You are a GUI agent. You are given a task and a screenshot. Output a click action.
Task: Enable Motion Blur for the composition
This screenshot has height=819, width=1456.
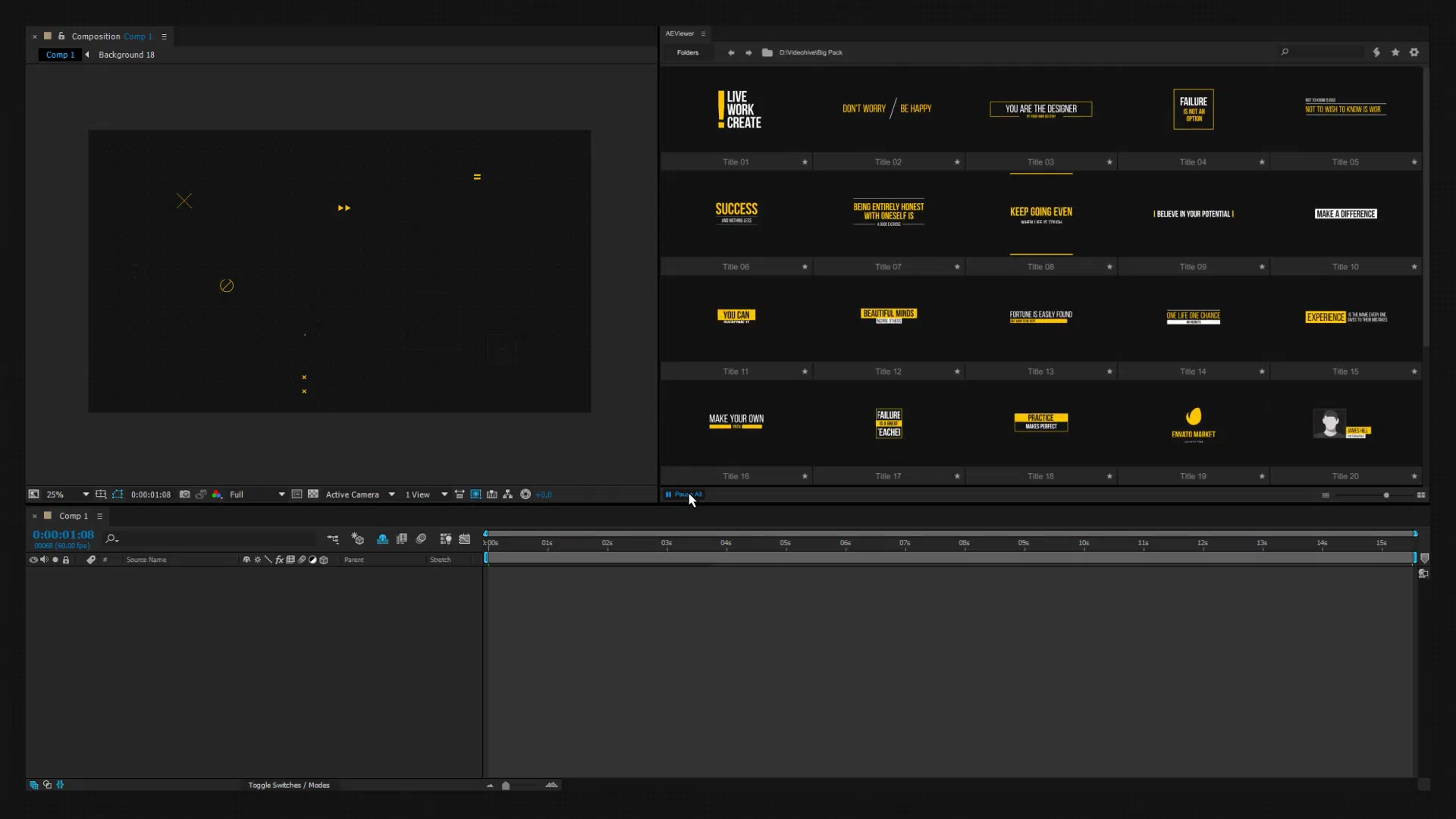click(422, 539)
